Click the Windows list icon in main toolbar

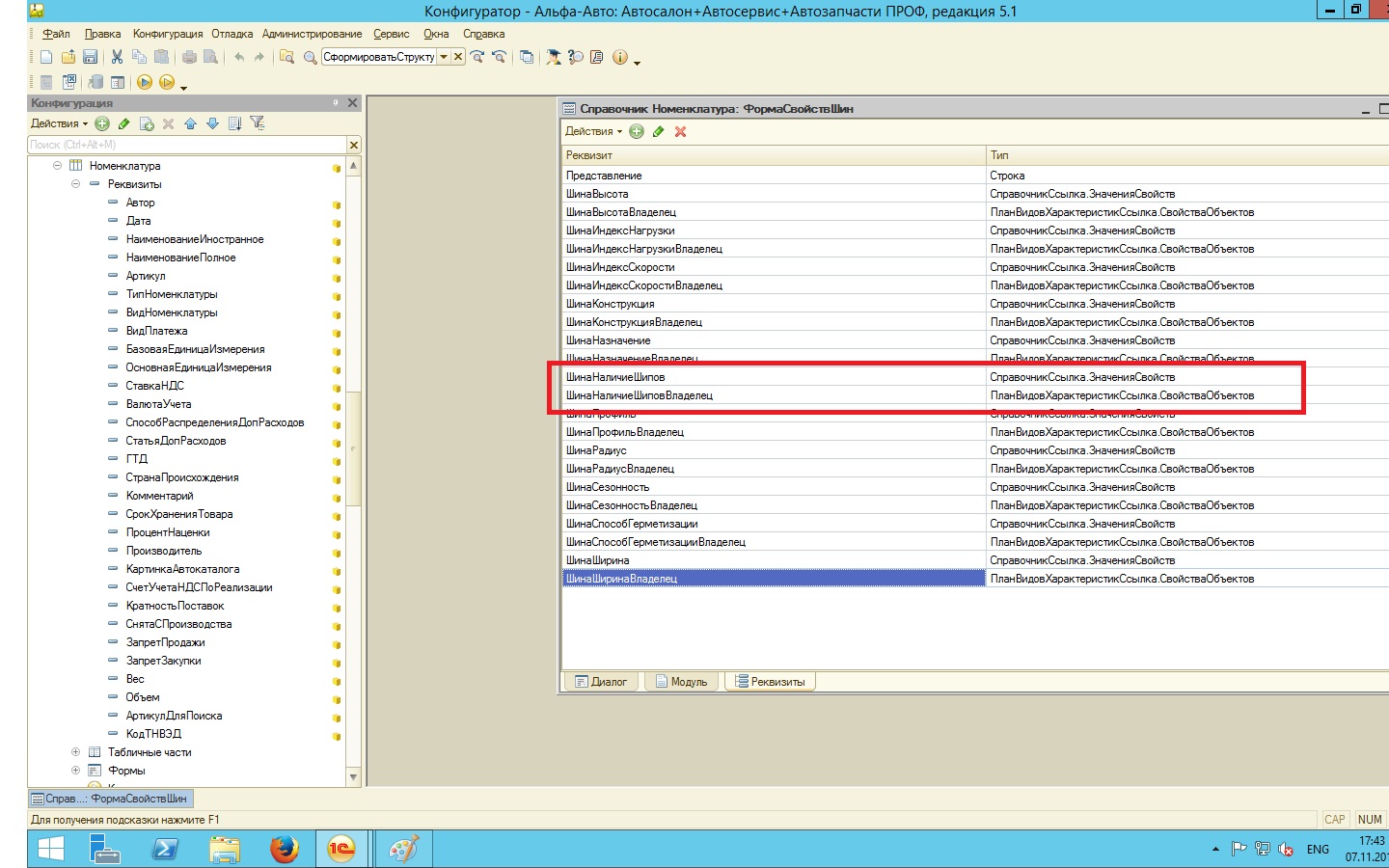(x=527, y=57)
